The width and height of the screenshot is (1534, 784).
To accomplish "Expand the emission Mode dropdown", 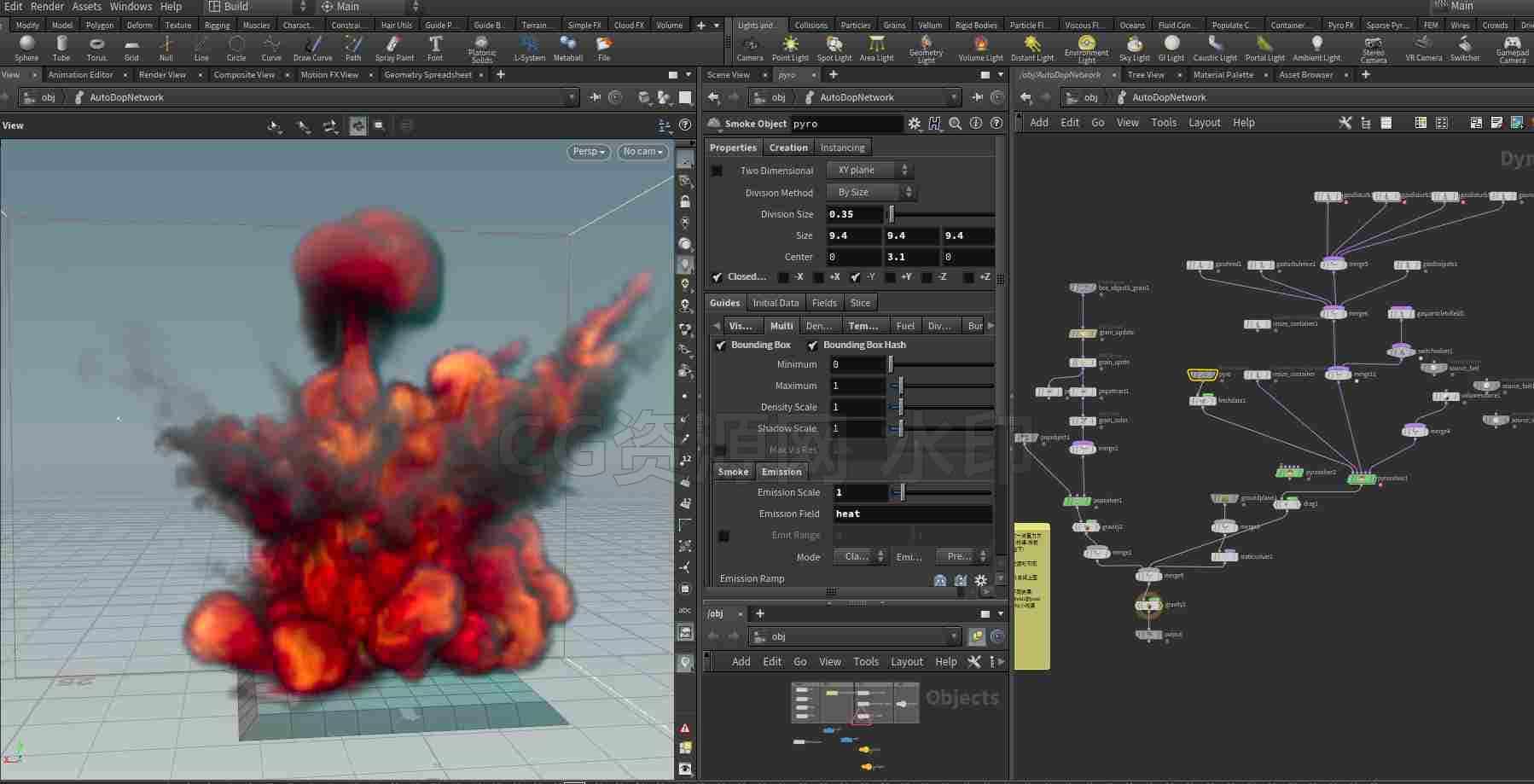I will point(860,557).
